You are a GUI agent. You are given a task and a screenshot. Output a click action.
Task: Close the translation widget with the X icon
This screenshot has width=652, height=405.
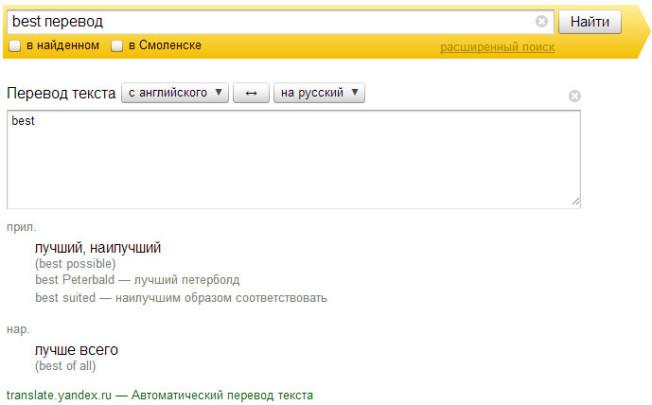(x=574, y=96)
